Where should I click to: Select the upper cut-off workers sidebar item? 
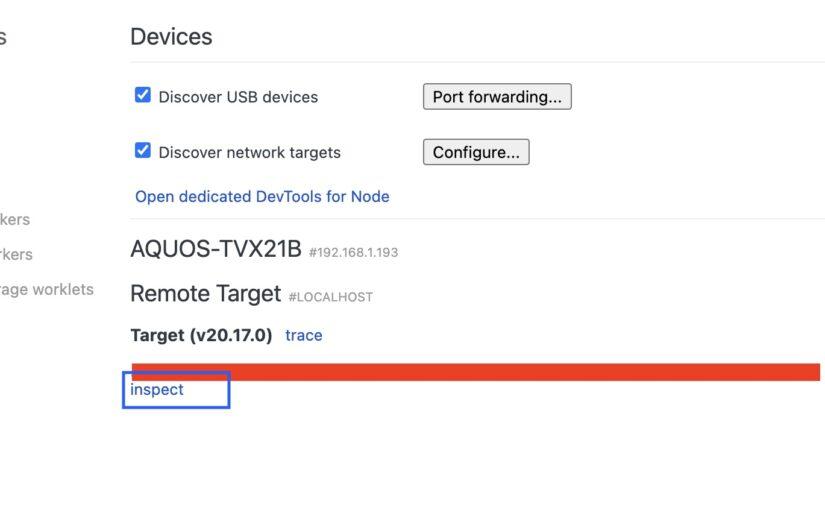[15, 219]
